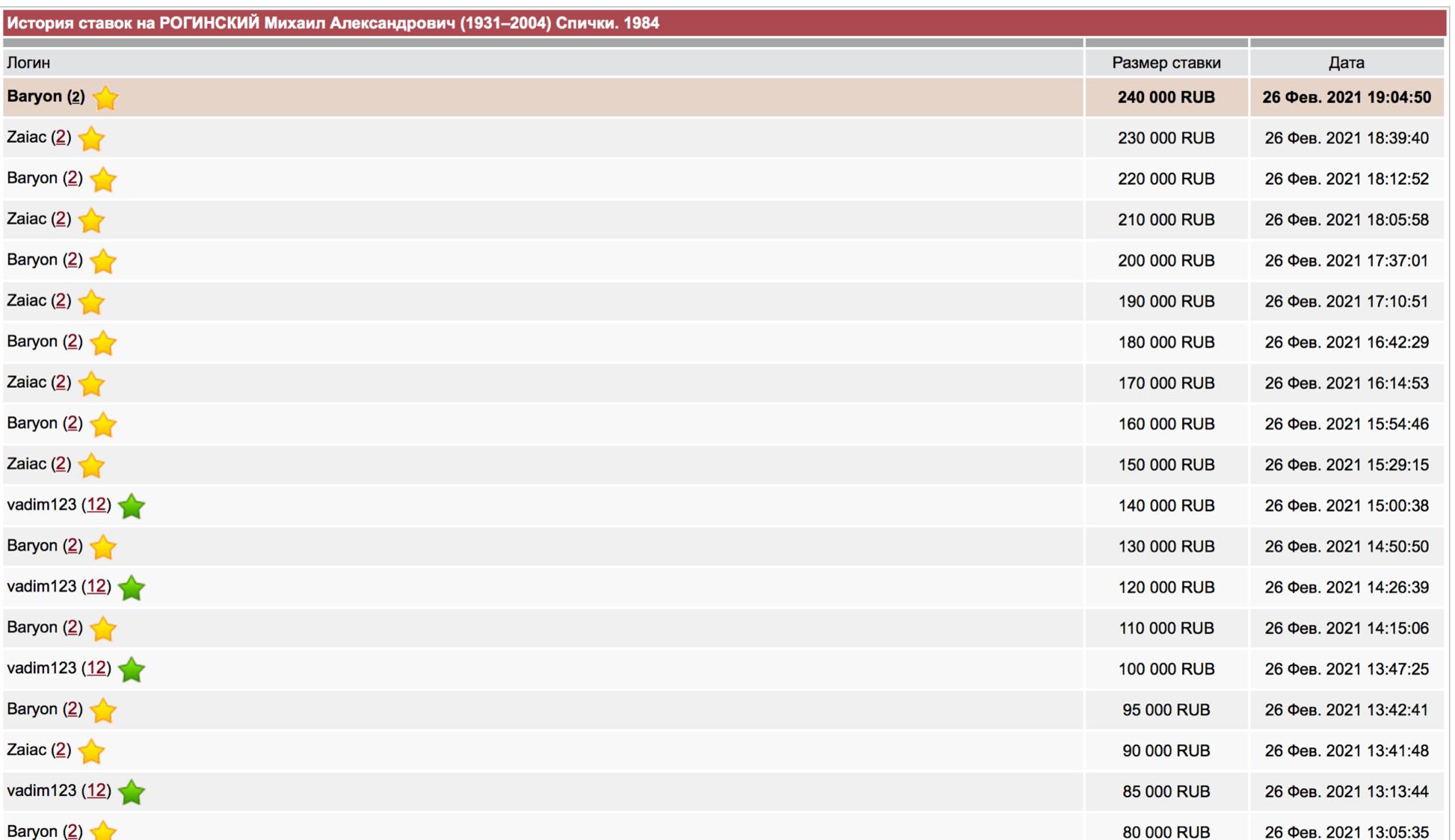Click the date 26 Фев. 2021 17:10:51
This screenshot has height=840, width=1455.
(1346, 301)
